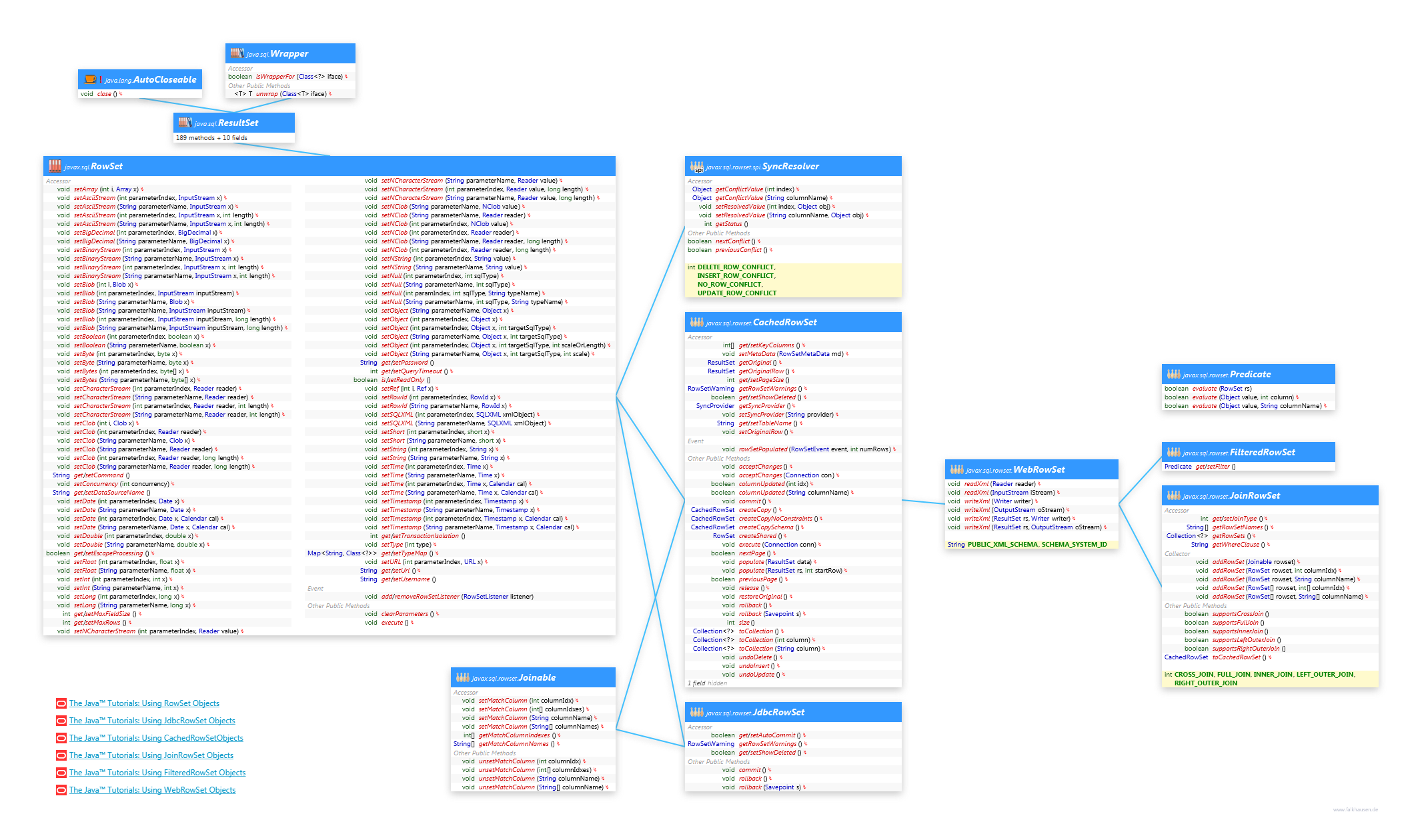Click red icon beside Using WebRowSet Objects link
This screenshot has height=840, width=1416.
(x=61, y=790)
